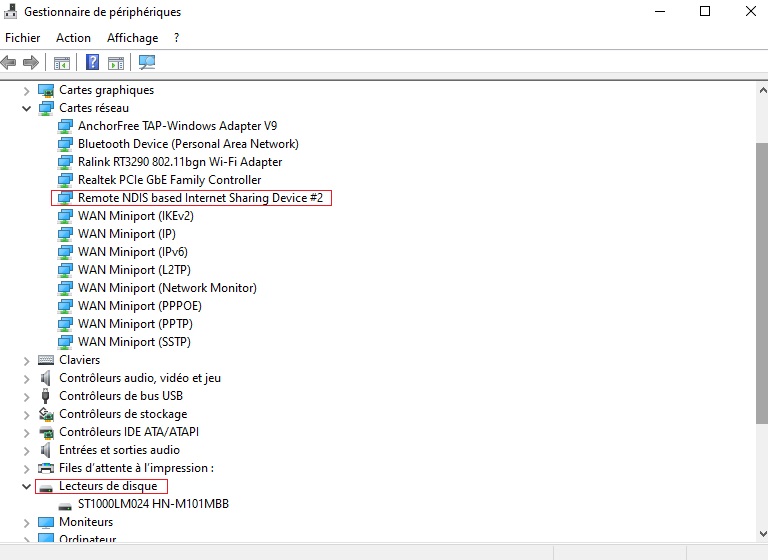Expand the Claviers node

pyautogui.click(x=26, y=361)
